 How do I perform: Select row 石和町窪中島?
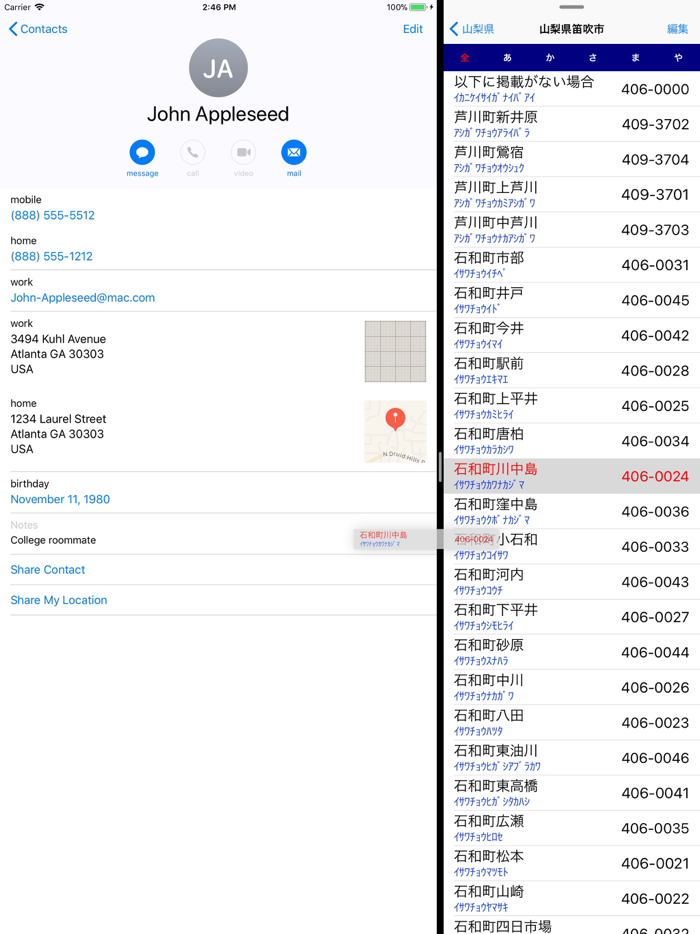[572, 510]
